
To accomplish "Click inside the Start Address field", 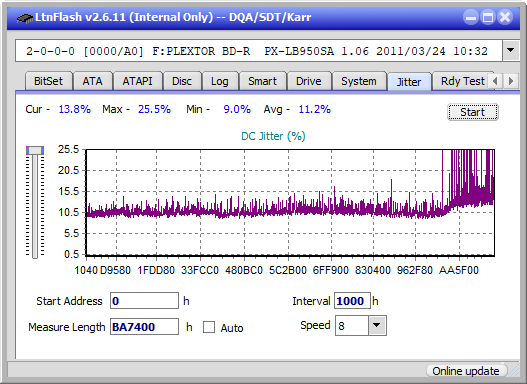I will tap(145, 301).
